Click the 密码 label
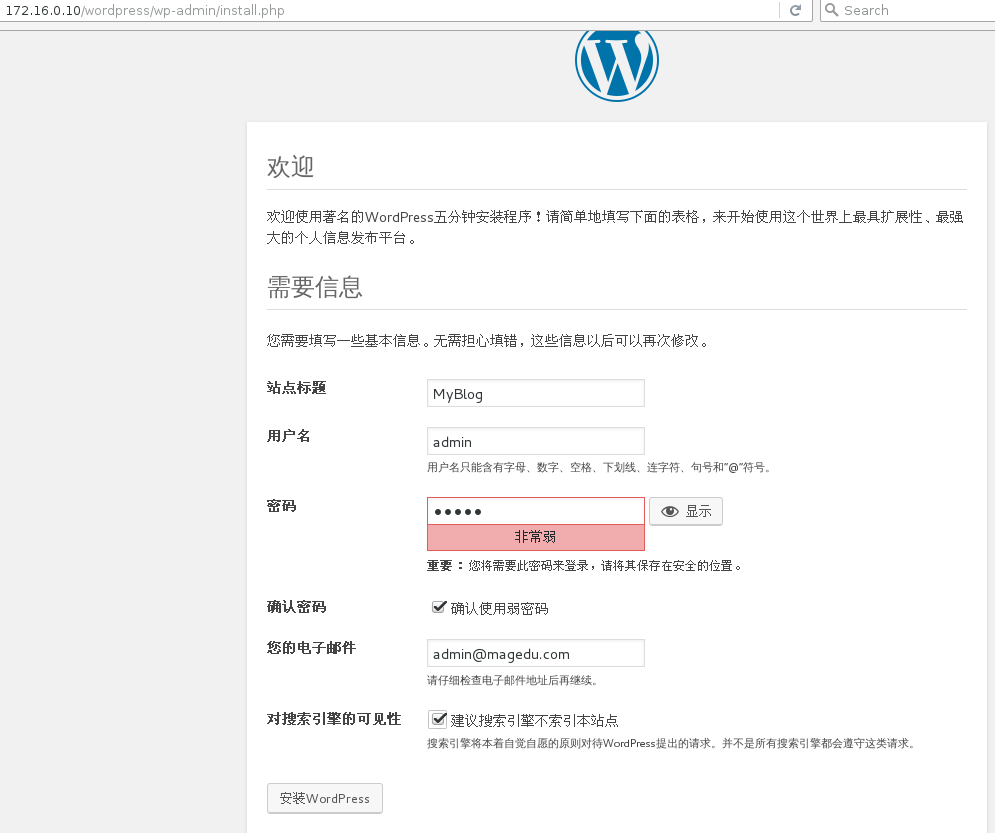Viewport: 995px width, 833px height. point(282,506)
